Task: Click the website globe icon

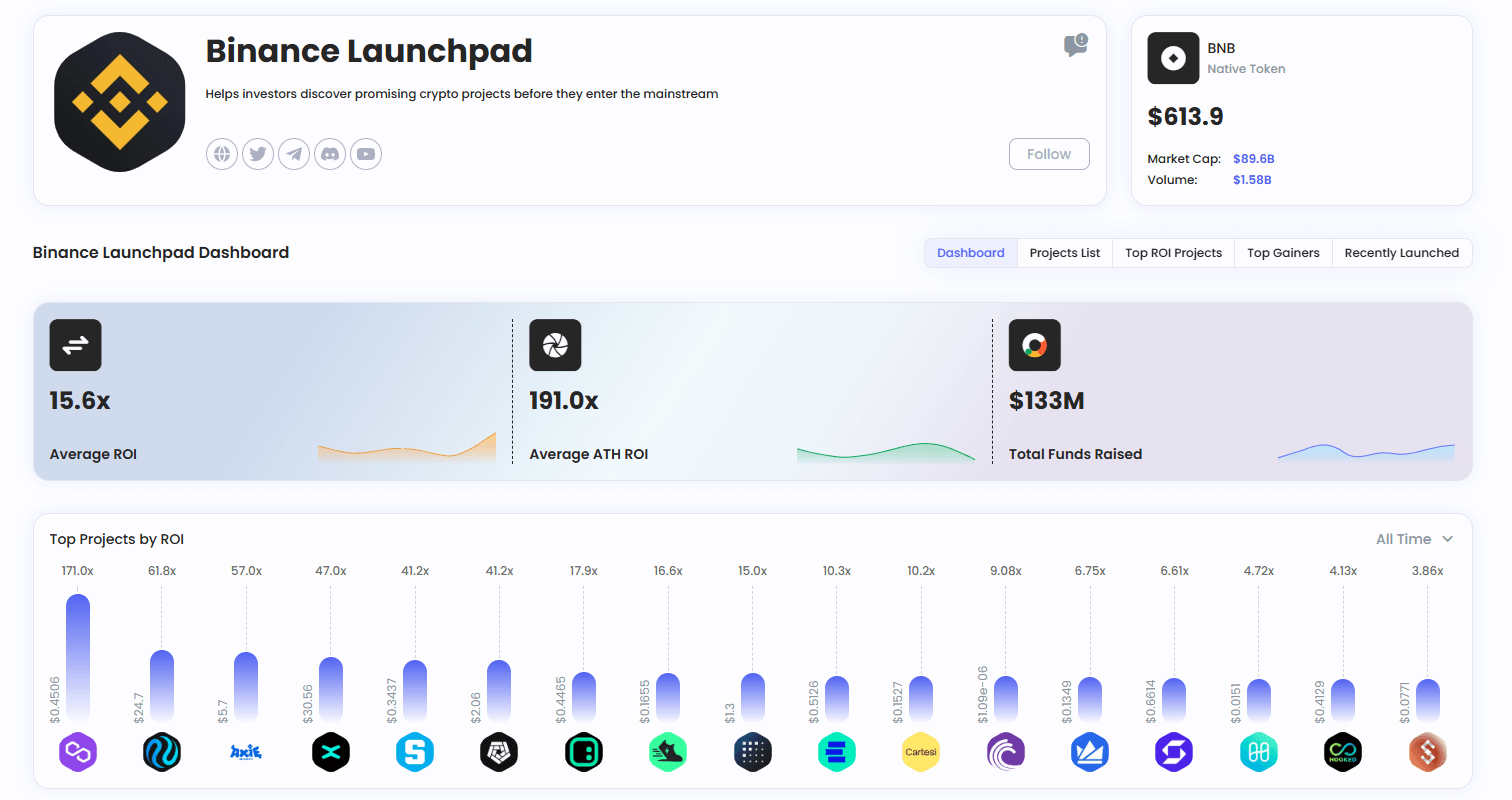Action: [x=221, y=153]
